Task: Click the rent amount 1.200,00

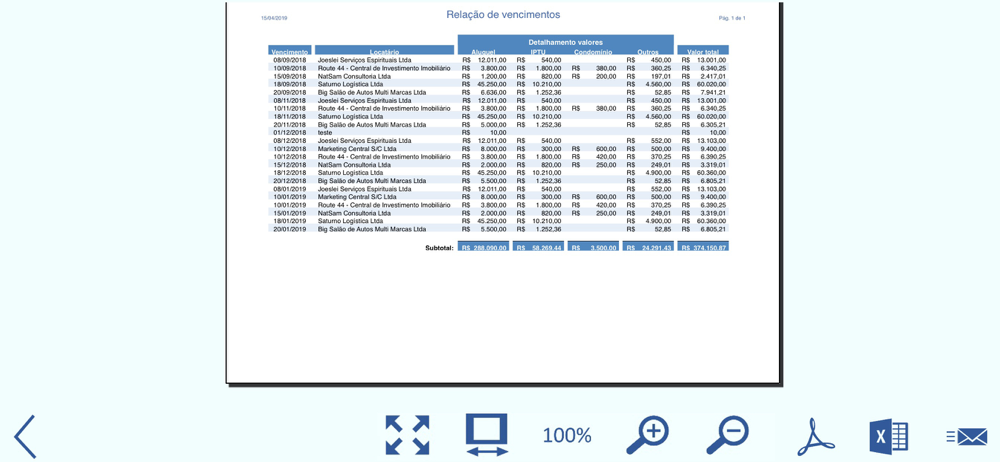Action: [493, 76]
